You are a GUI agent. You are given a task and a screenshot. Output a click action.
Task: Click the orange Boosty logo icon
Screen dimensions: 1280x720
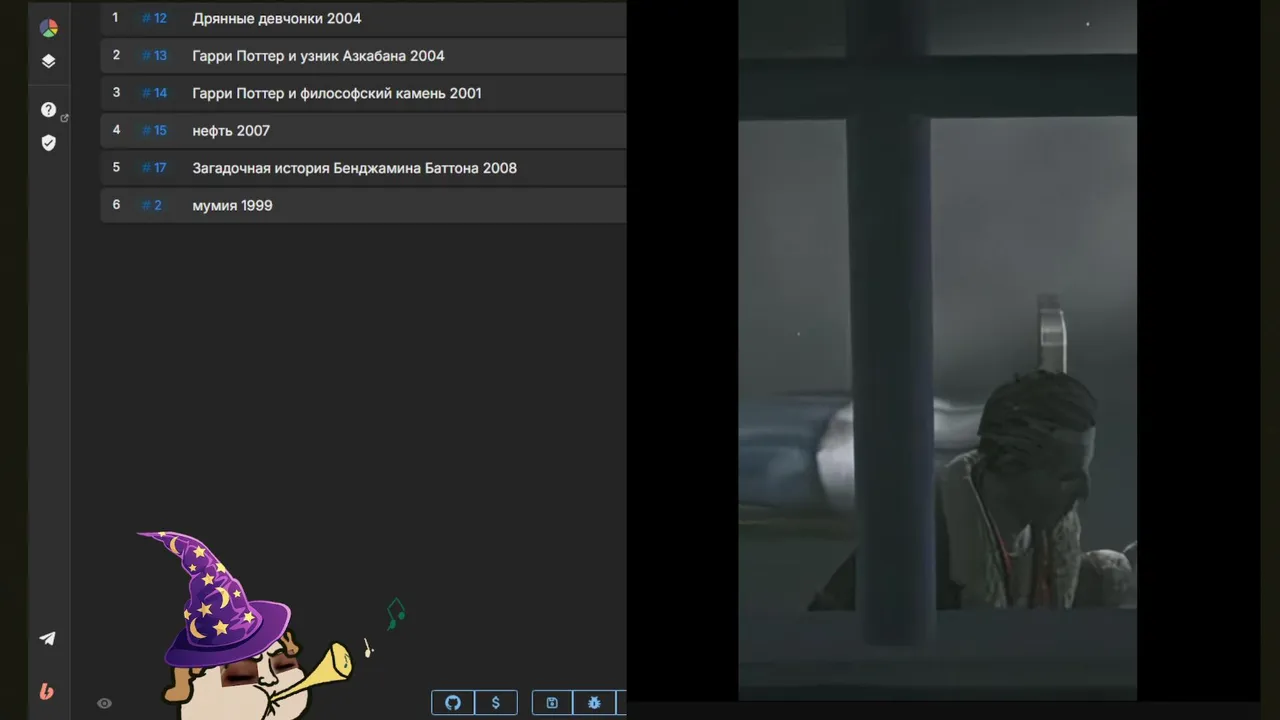[x=47, y=691]
